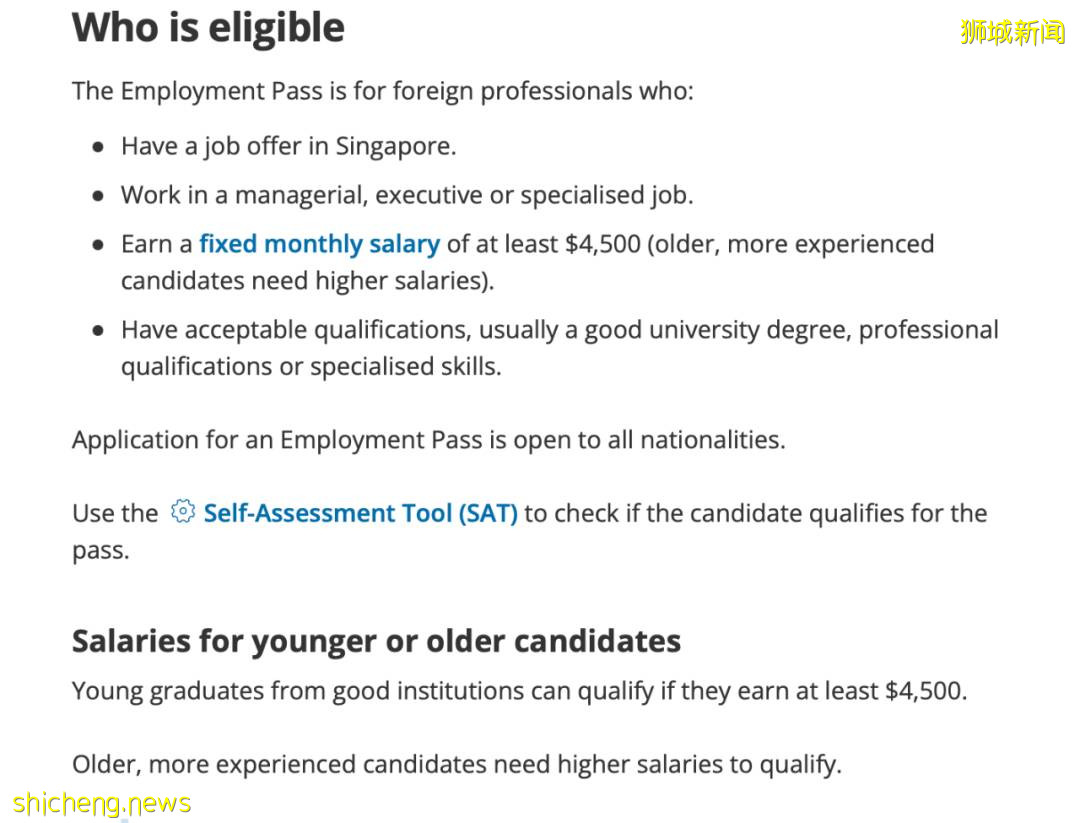The height and width of the screenshot is (823, 1080).
Task: Click the yellow 狮城新闻 watermark logo
Action: click(1012, 32)
